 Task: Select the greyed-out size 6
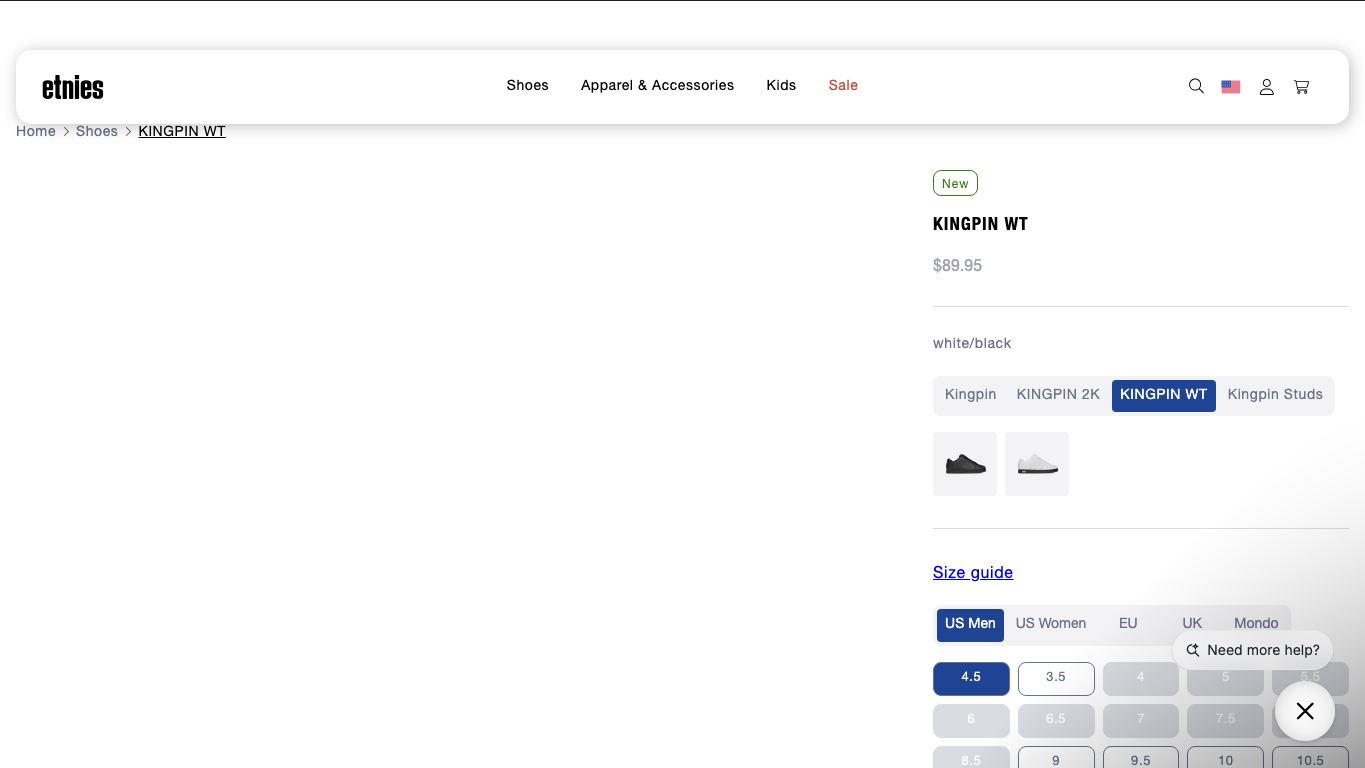click(971, 720)
